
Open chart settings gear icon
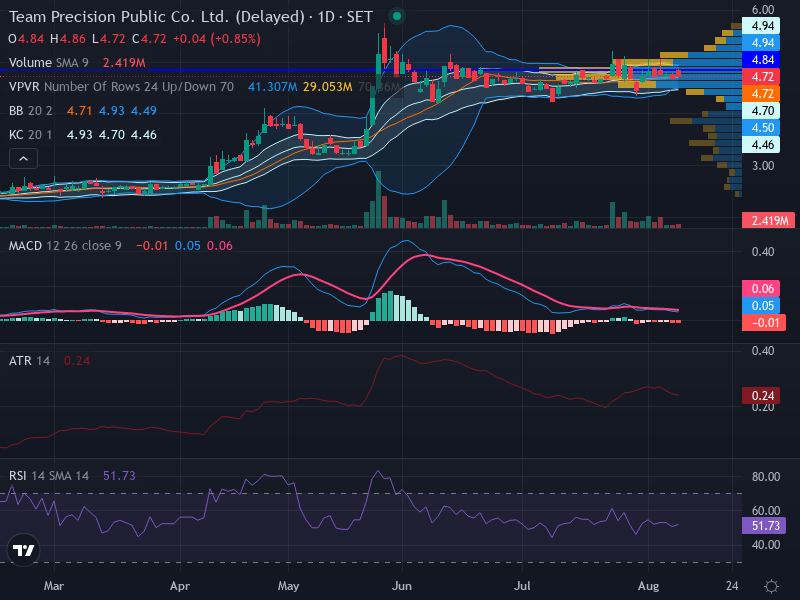pyautogui.click(x=771, y=586)
